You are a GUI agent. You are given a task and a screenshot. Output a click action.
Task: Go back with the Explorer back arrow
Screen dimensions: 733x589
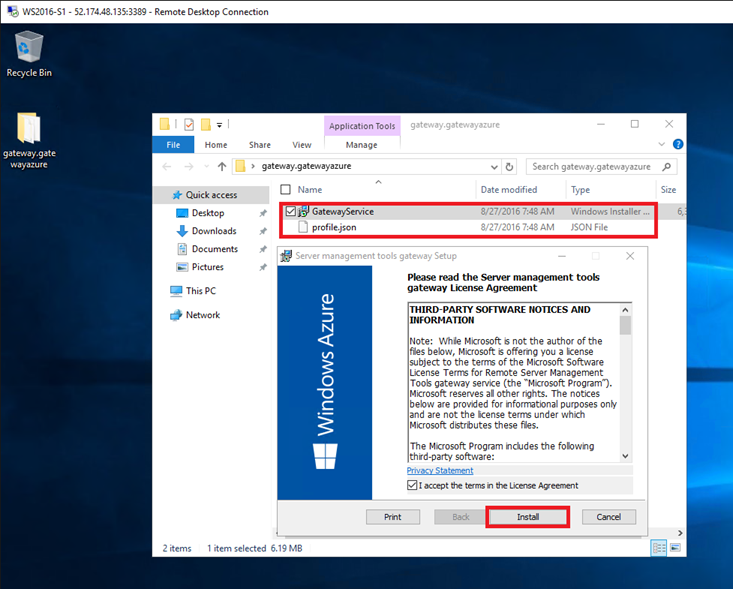click(x=167, y=166)
